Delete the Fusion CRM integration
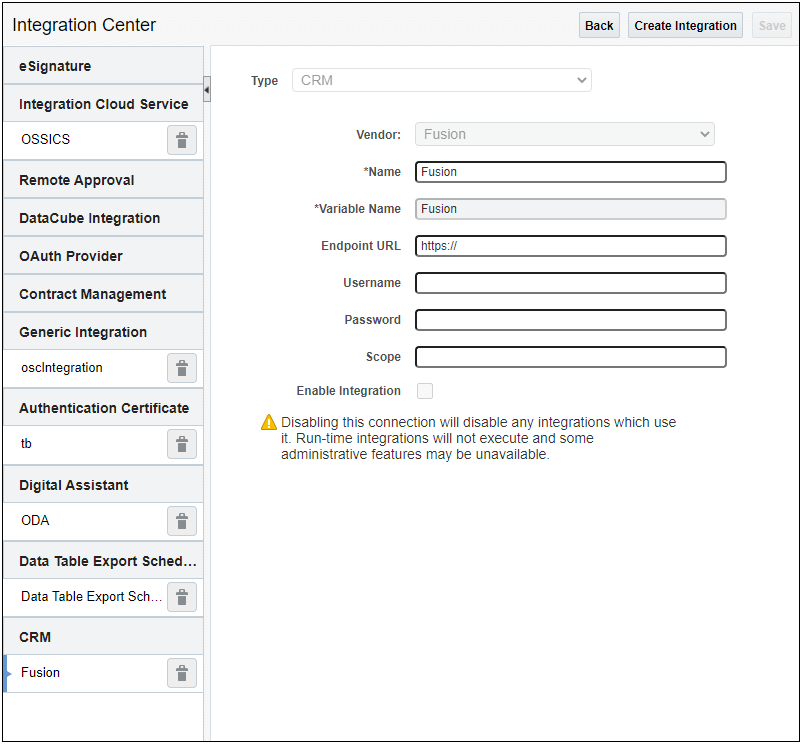802x744 pixels. (x=181, y=674)
